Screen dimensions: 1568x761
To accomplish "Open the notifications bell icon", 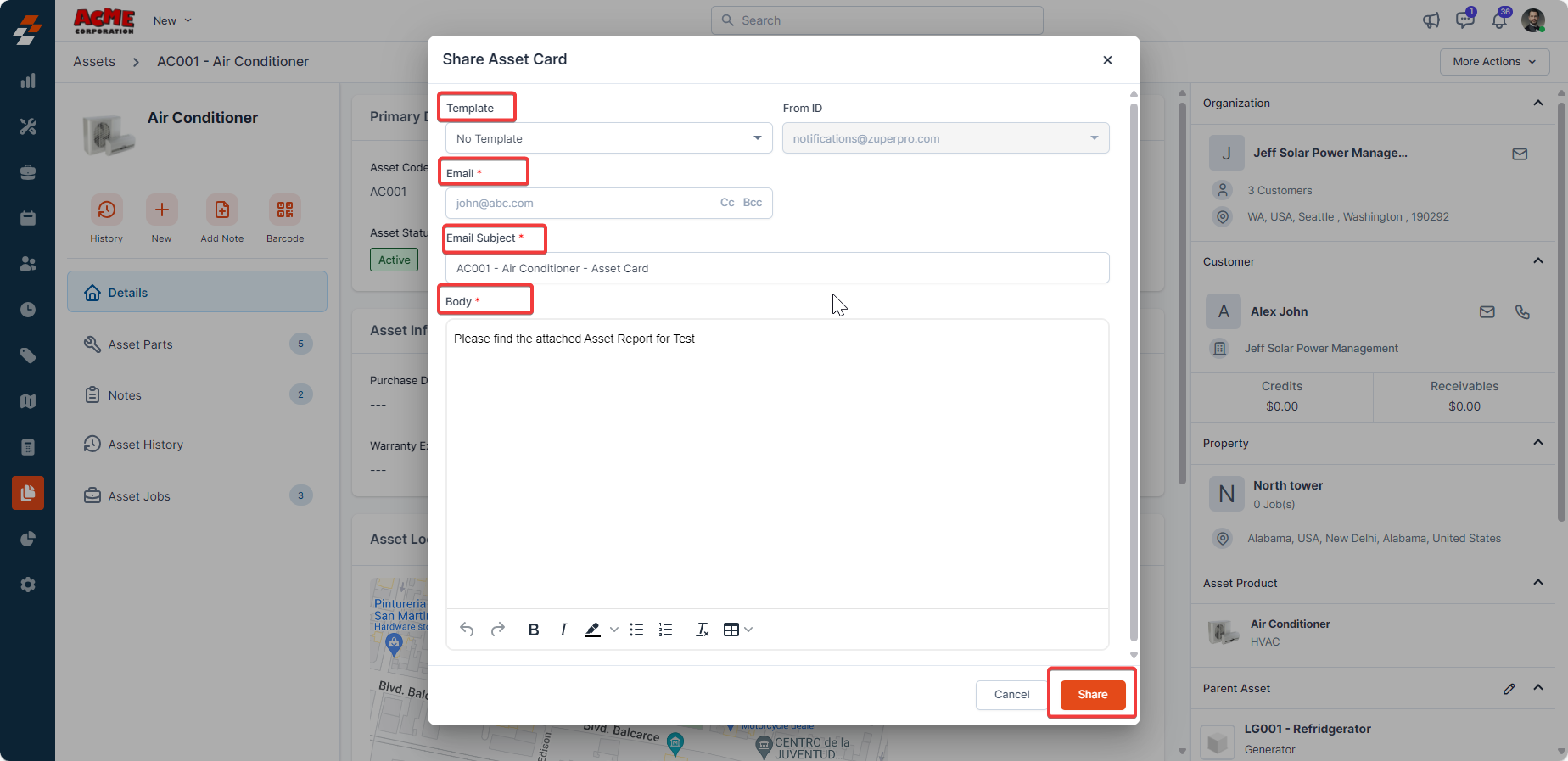I will 1499,20.
